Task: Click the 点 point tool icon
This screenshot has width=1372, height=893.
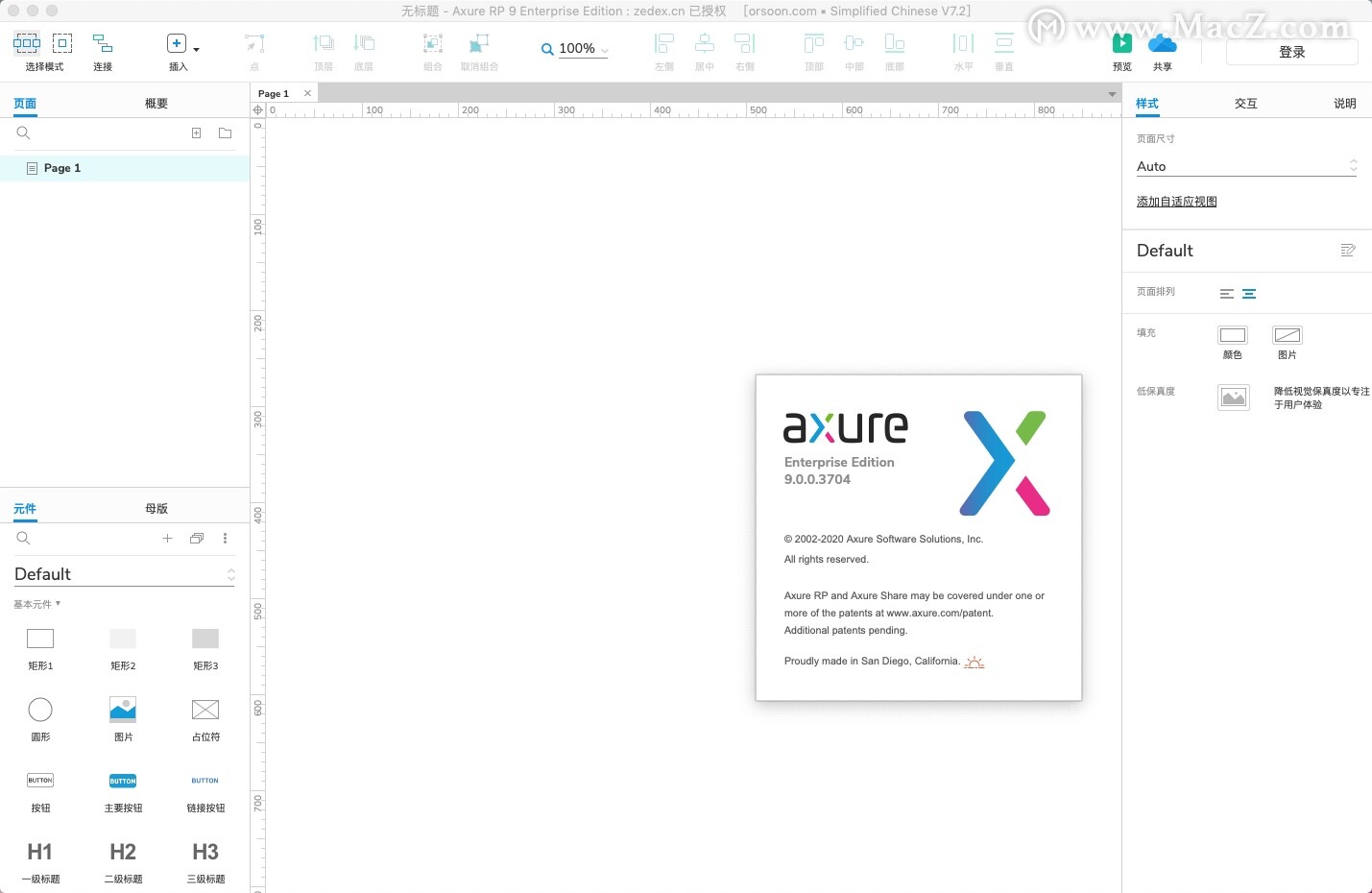Action: coord(254,43)
